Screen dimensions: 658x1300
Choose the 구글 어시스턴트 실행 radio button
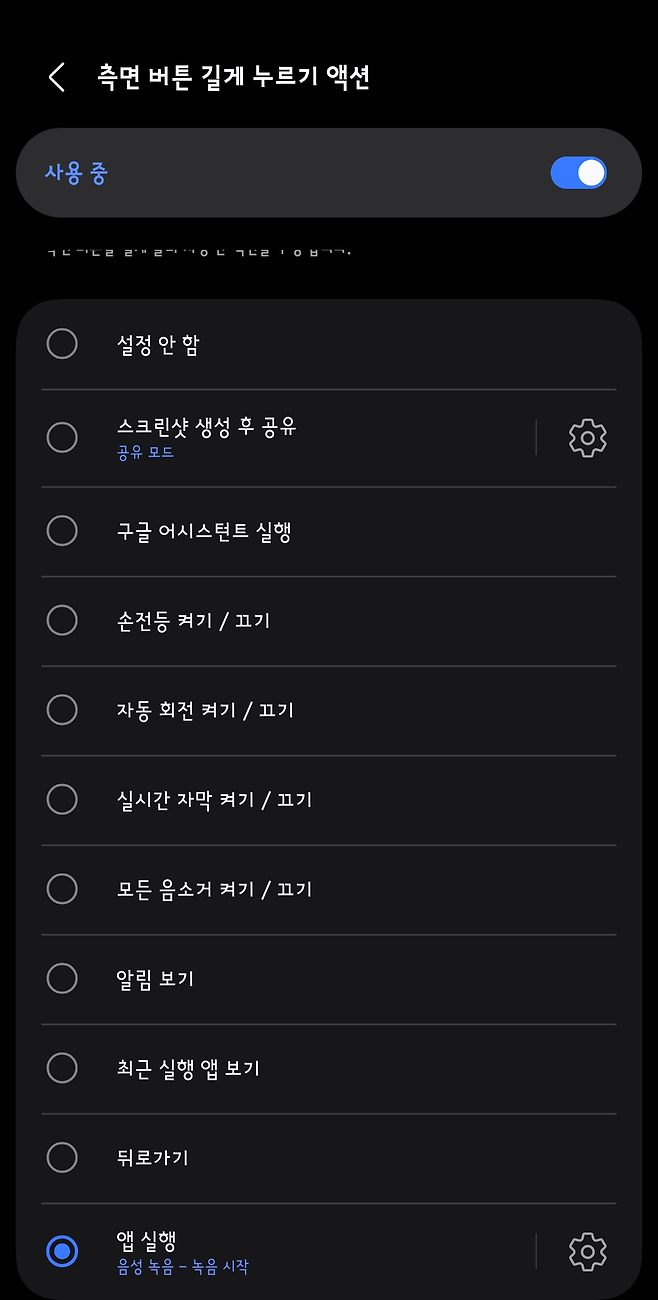pyautogui.click(x=62, y=531)
